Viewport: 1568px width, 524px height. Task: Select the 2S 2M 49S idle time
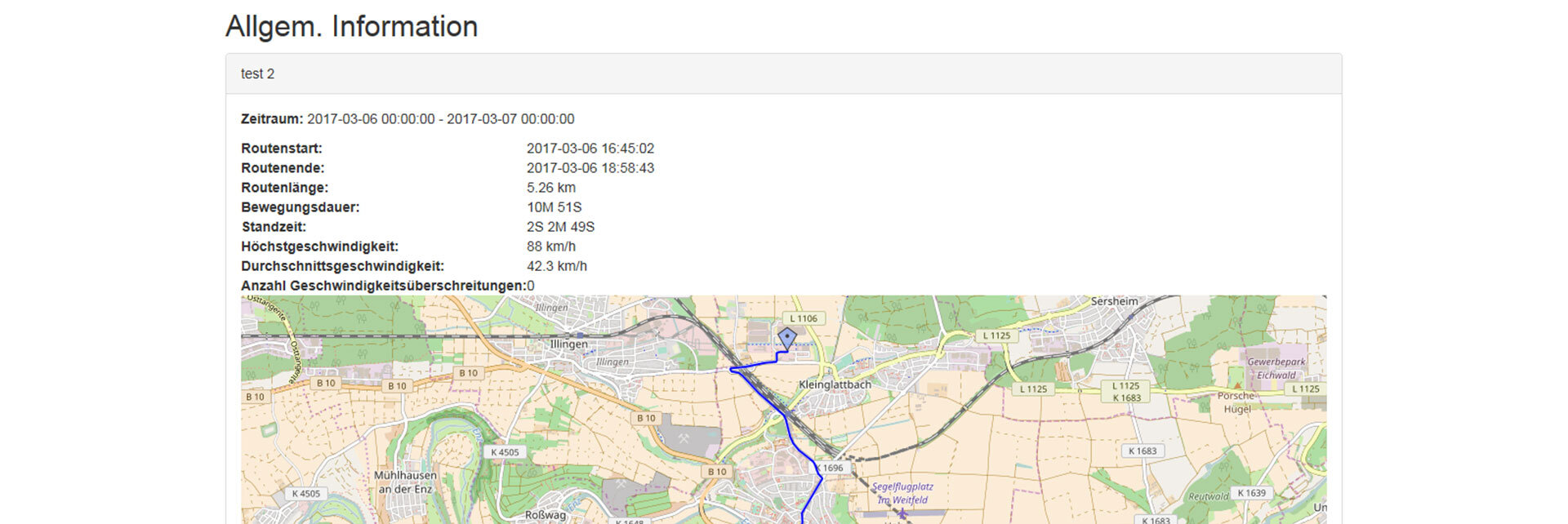(x=561, y=227)
